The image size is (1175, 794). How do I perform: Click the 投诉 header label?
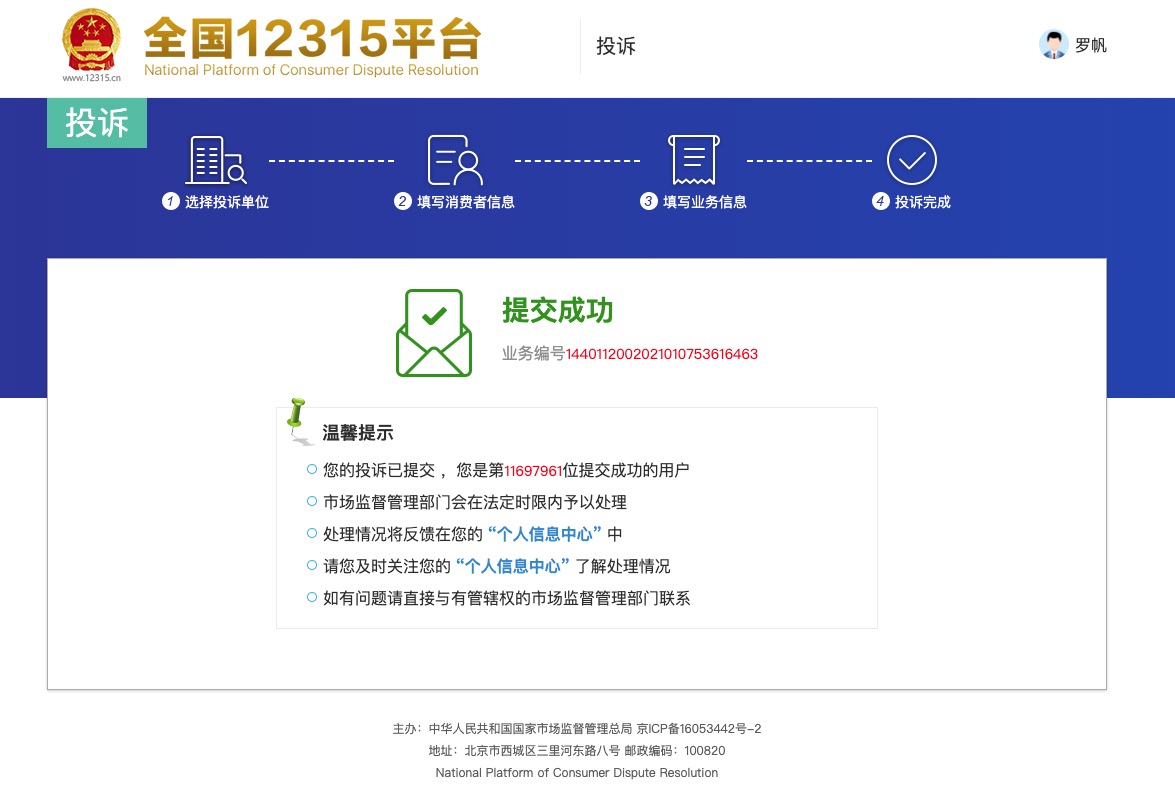click(x=616, y=46)
